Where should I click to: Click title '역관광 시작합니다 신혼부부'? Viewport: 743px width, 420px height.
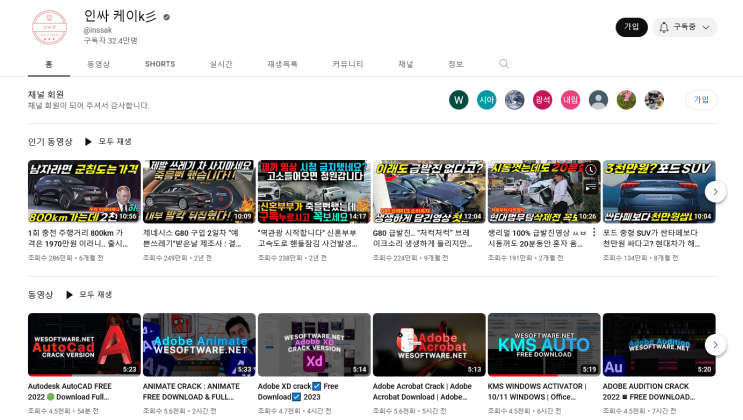[307, 238]
